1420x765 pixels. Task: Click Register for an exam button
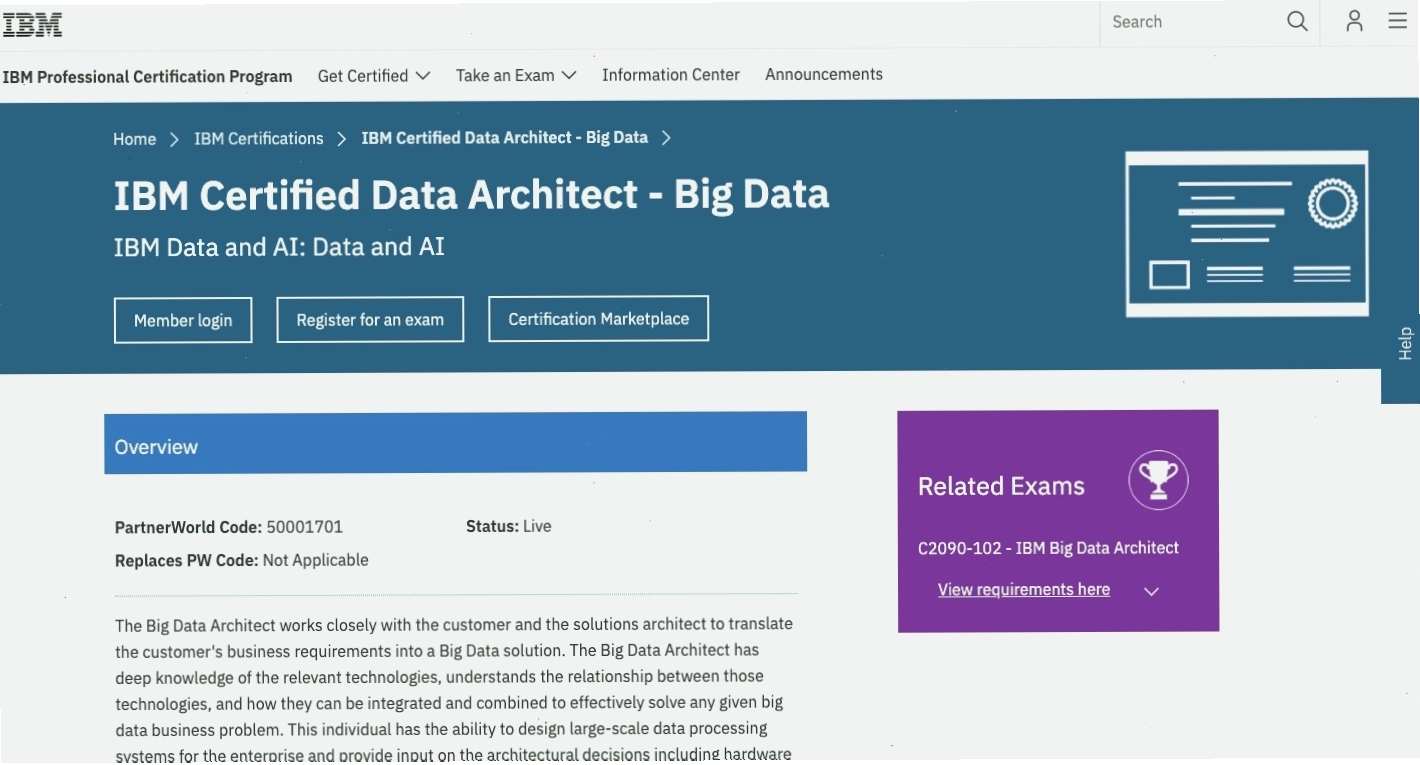point(370,320)
